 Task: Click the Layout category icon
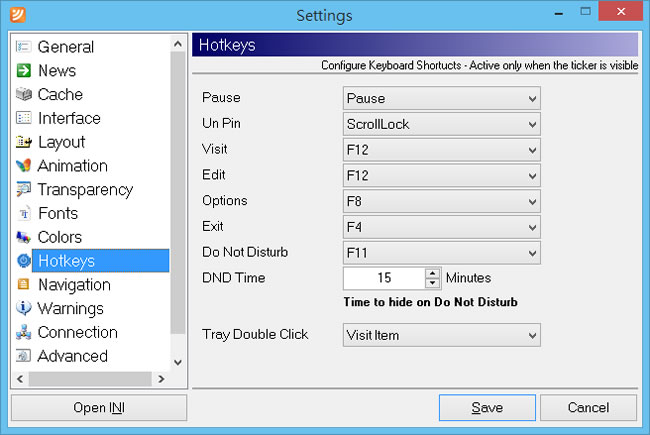click(x=24, y=142)
